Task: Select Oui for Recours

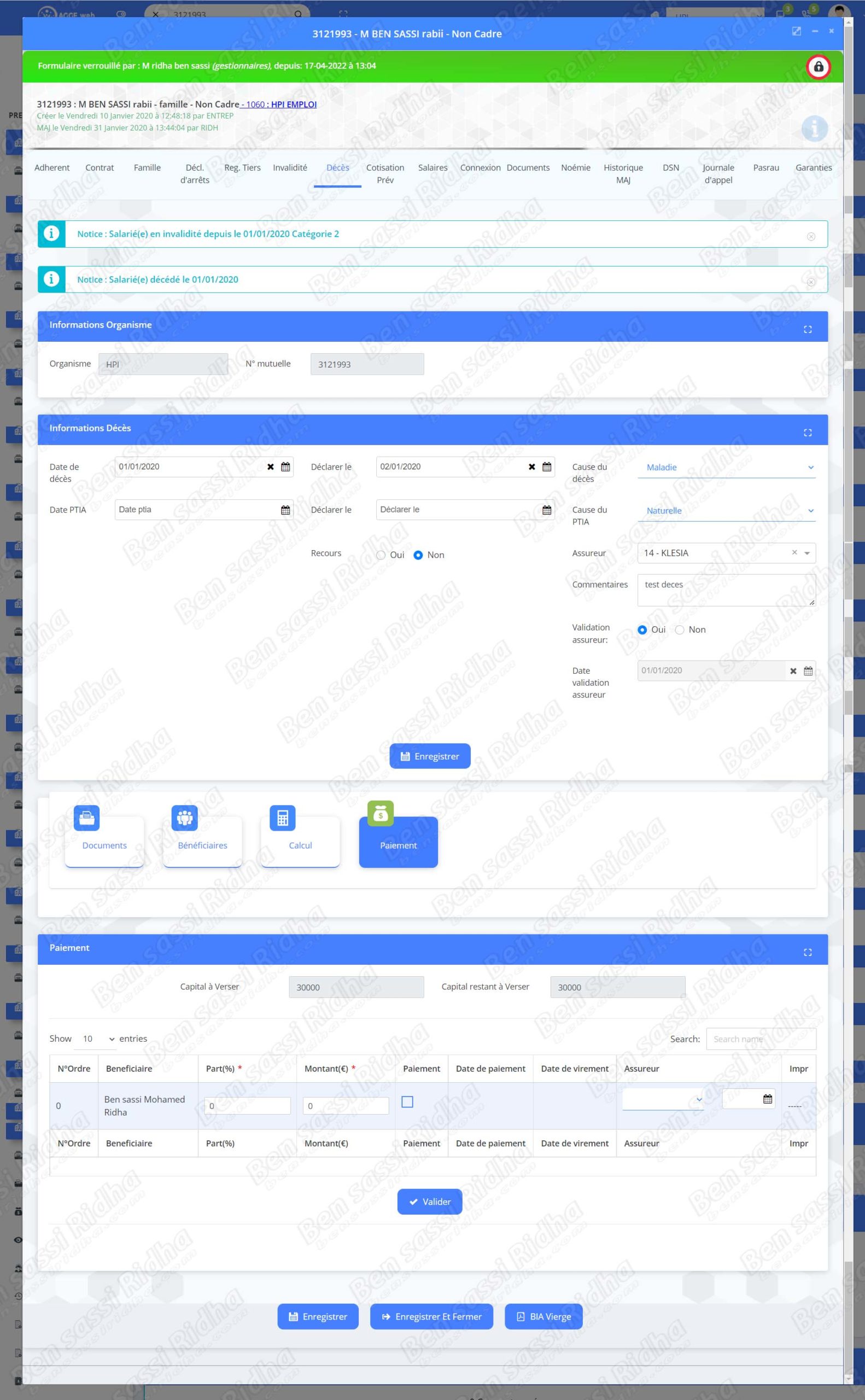Action: coord(381,555)
